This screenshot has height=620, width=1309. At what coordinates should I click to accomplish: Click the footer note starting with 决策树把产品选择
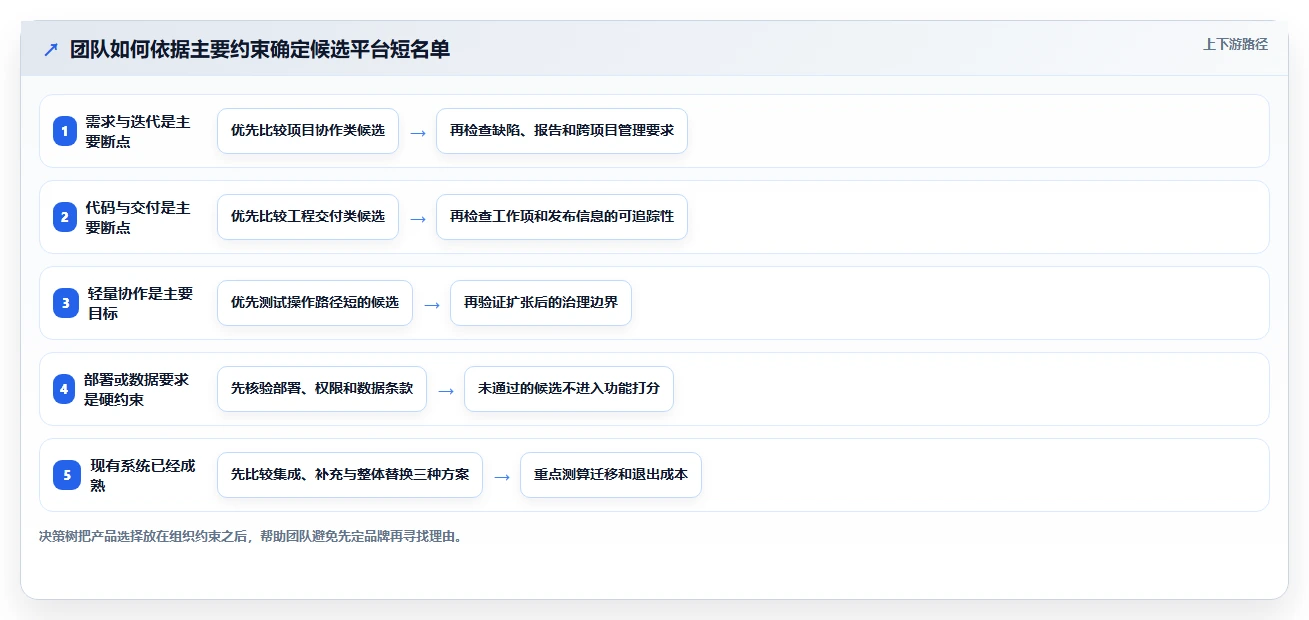[251, 536]
